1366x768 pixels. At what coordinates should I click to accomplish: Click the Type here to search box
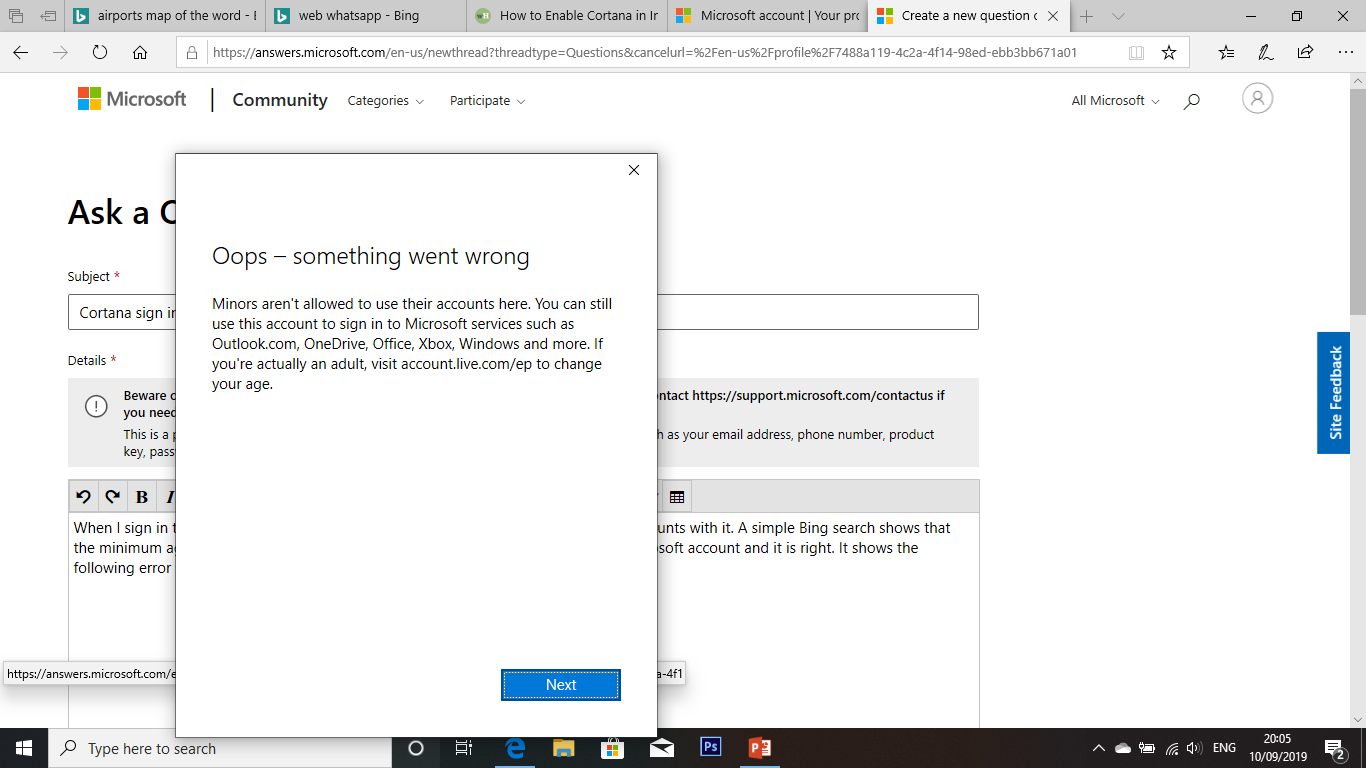coord(219,748)
